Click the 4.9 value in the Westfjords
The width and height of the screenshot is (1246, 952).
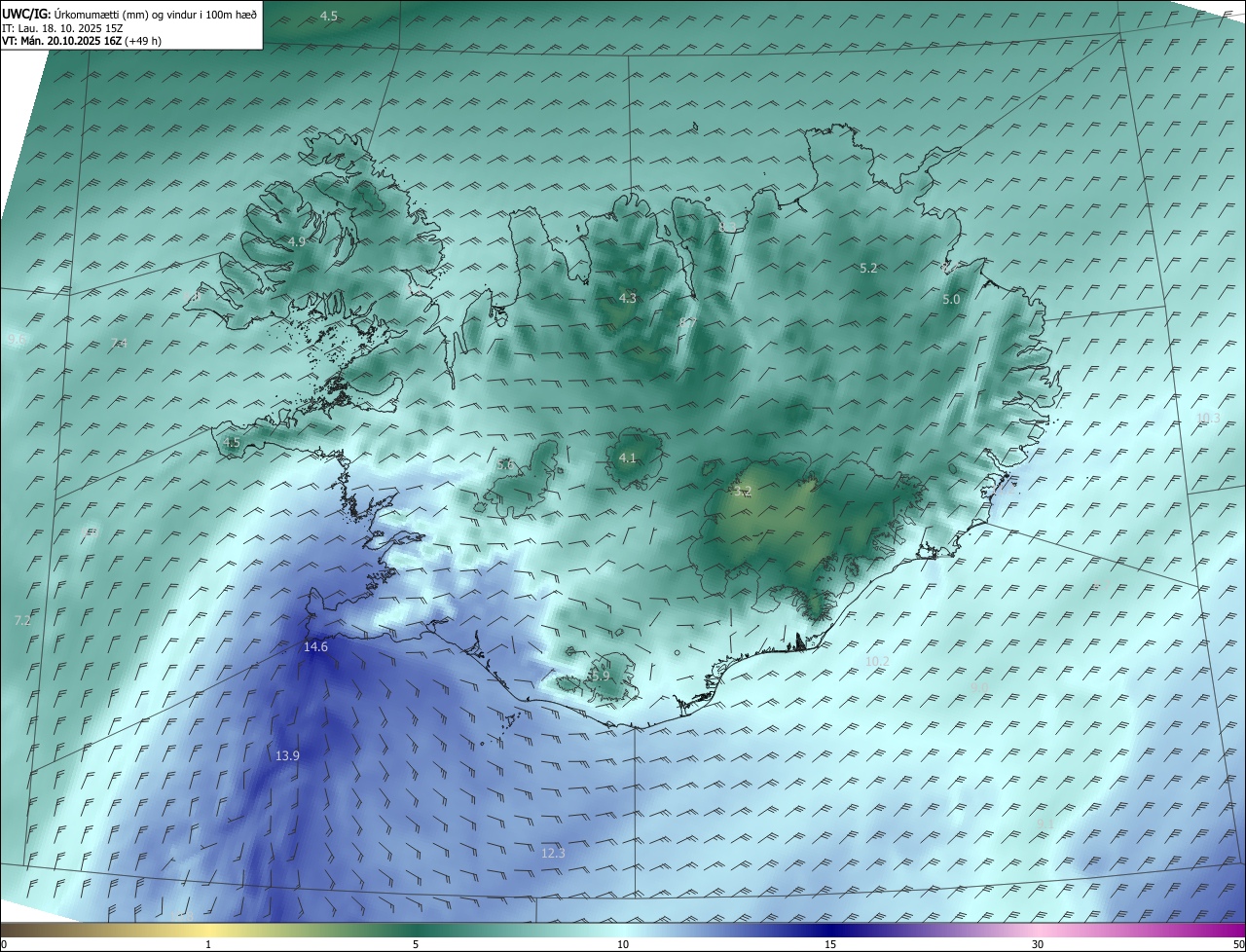[x=296, y=241]
